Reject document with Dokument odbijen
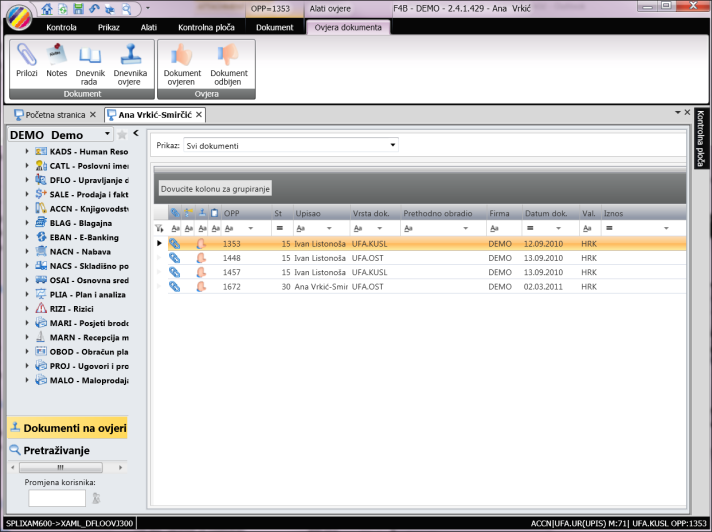712x532 pixels. [228, 60]
